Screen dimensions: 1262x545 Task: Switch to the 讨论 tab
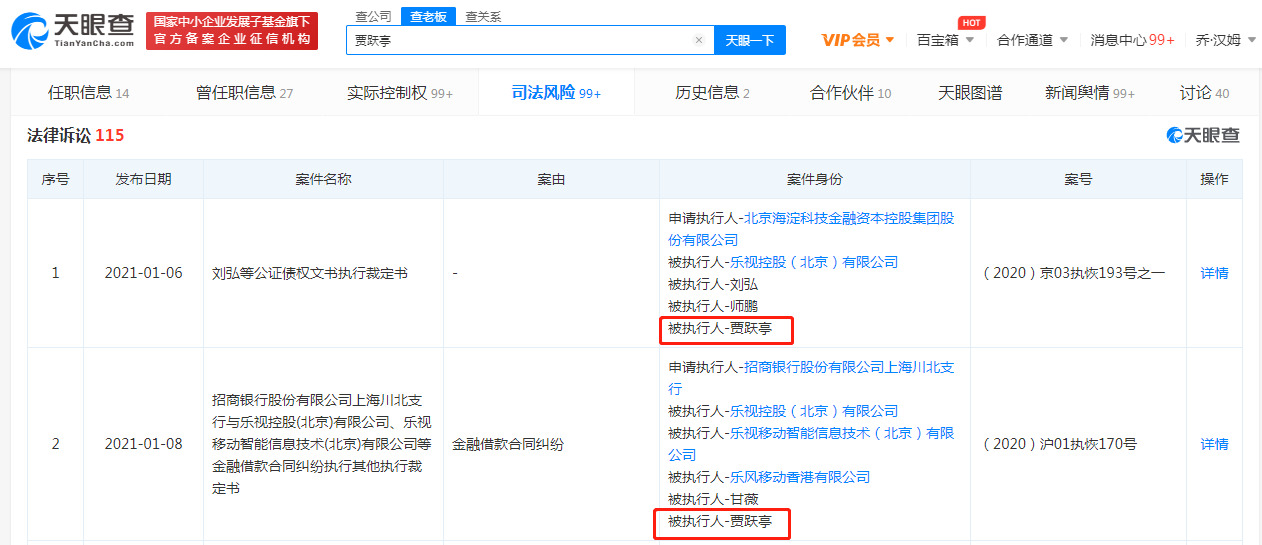1204,93
